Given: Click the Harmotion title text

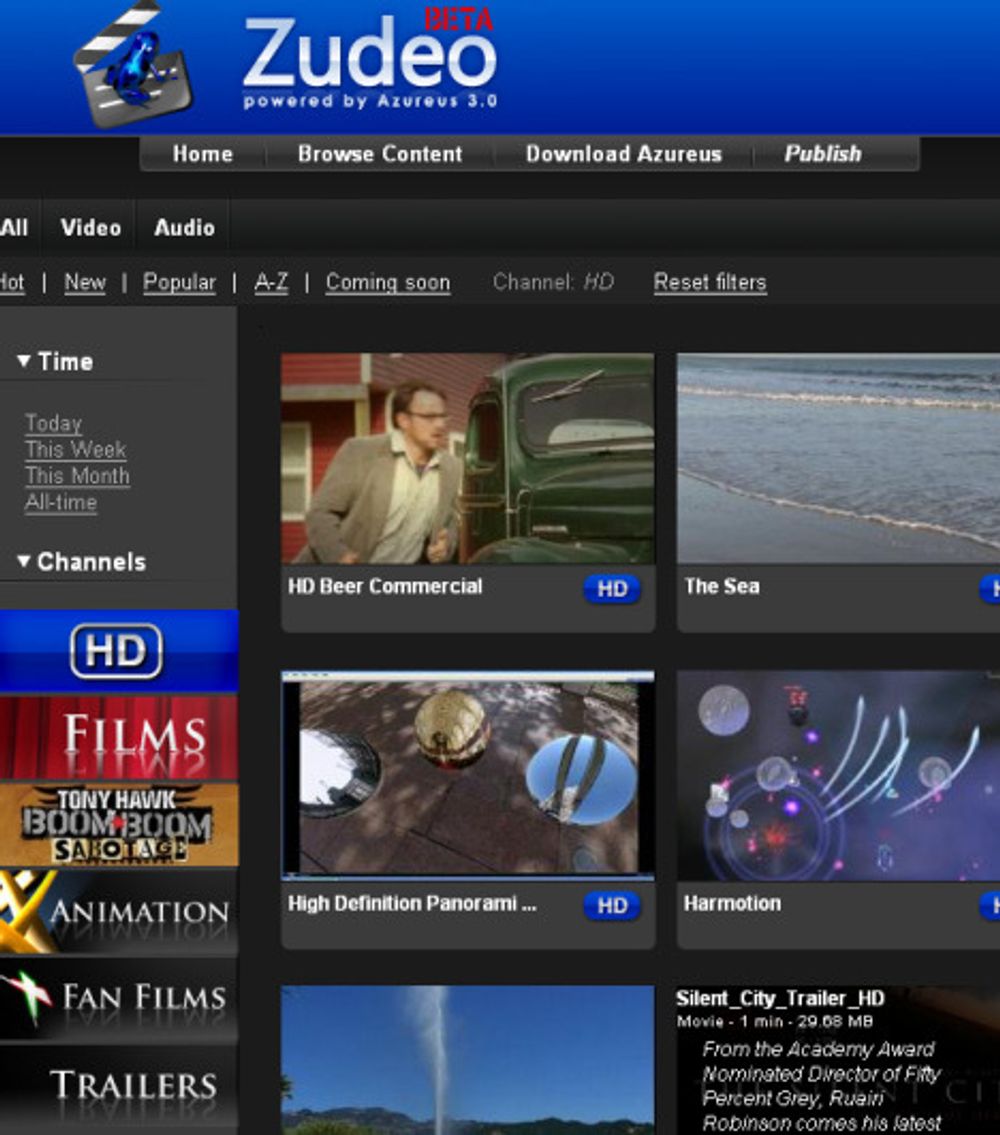Looking at the screenshot, I should [x=732, y=903].
